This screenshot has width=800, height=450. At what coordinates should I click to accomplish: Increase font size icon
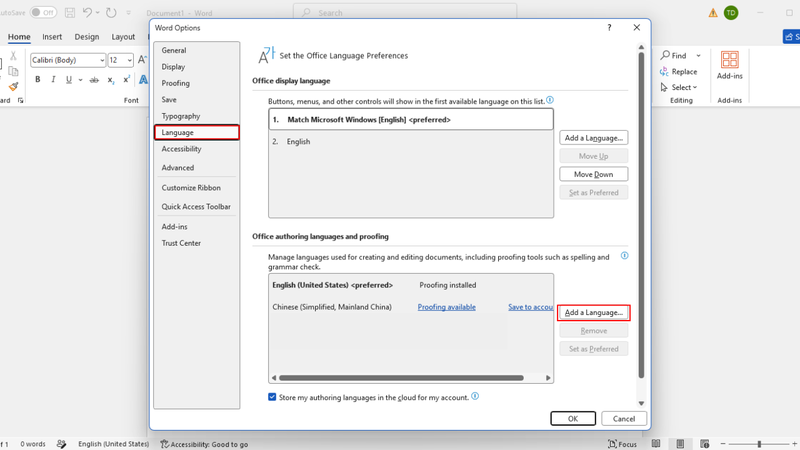pos(142,60)
